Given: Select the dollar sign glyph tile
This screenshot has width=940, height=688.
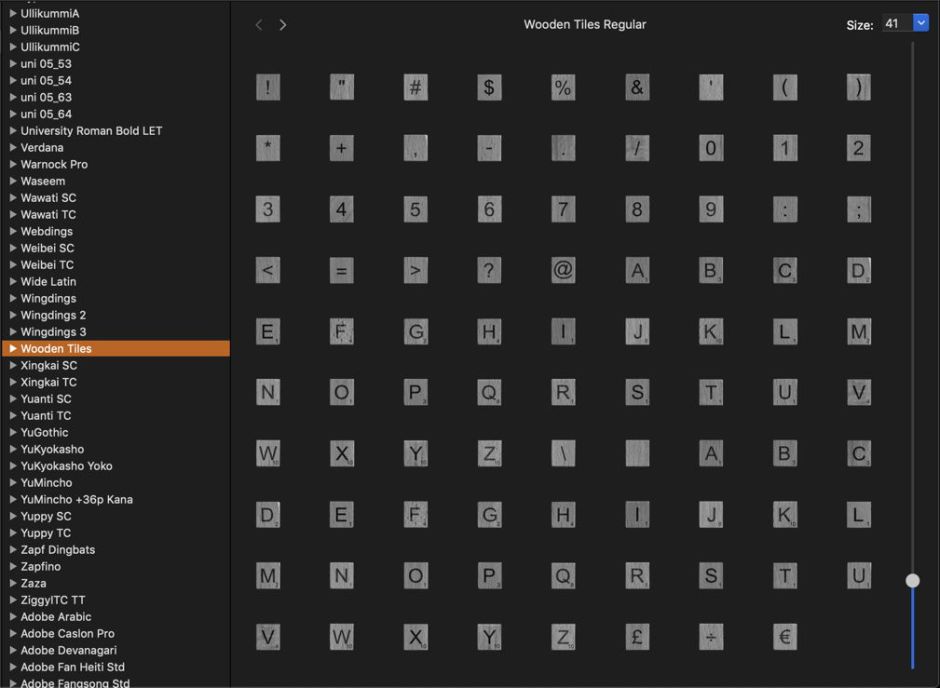Looking at the screenshot, I should 489,87.
